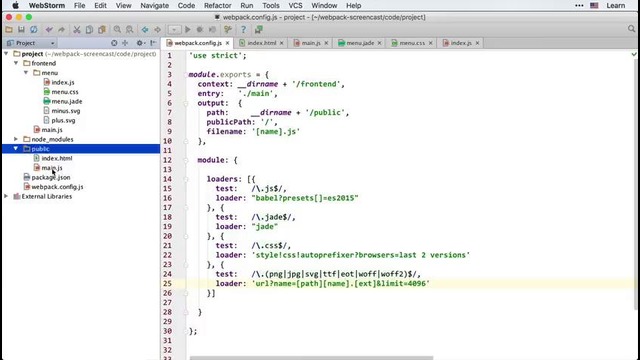Close the index.html tab

tap(282, 43)
